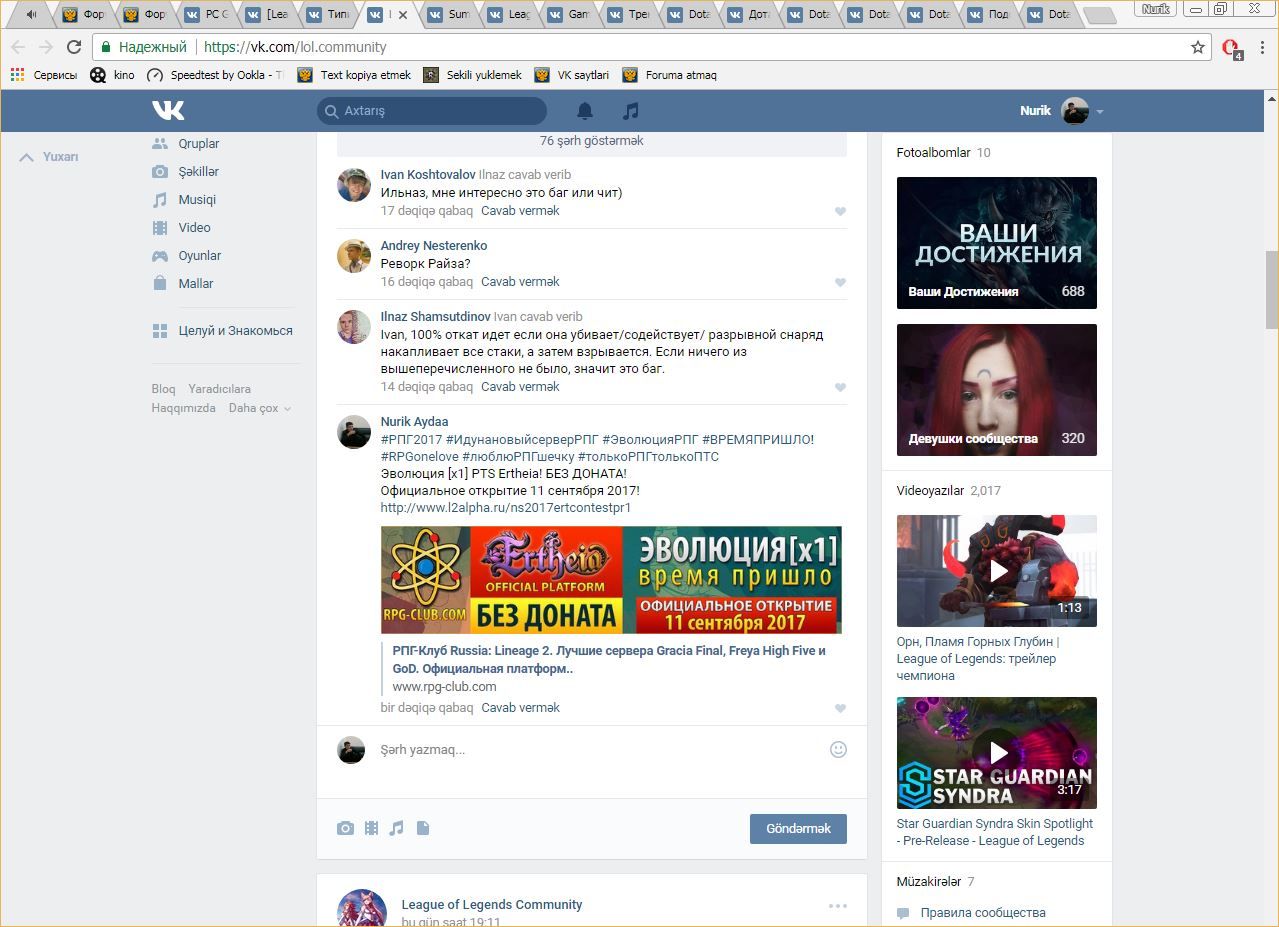Open Qruplar in sidebar

coord(199,144)
